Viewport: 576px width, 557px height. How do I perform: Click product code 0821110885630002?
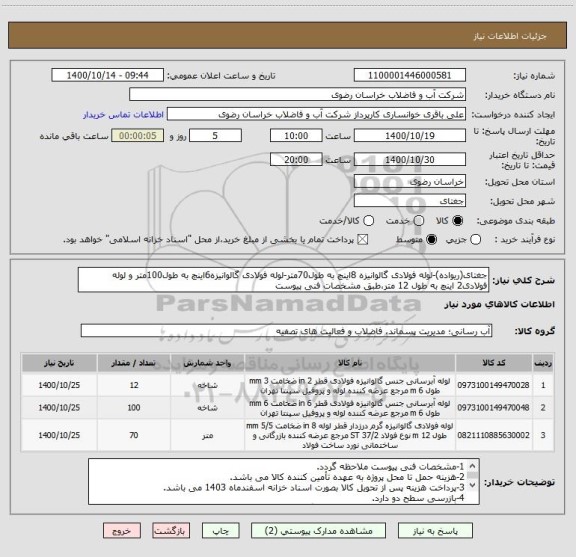493,435
